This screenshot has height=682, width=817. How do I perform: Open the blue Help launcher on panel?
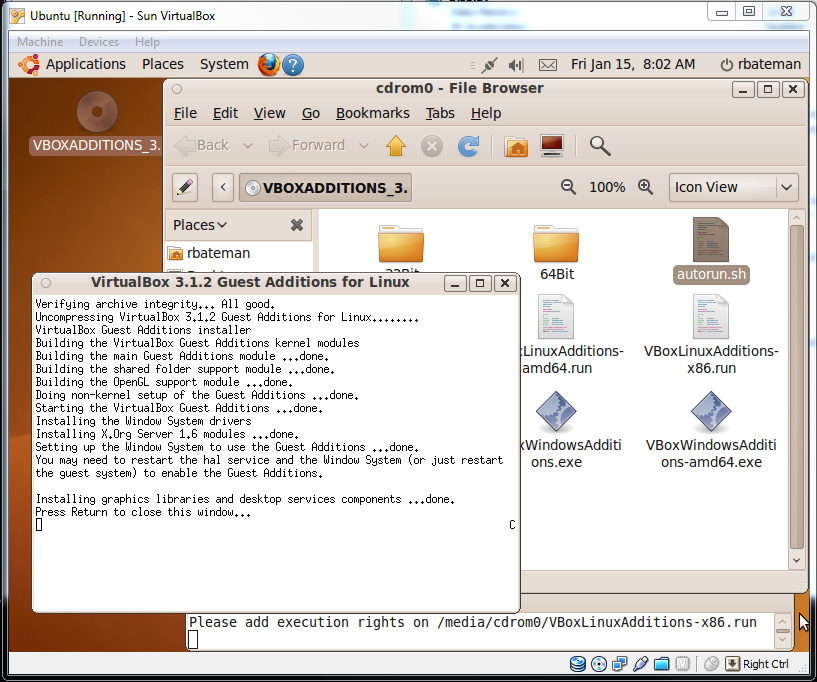pyautogui.click(x=293, y=65)
